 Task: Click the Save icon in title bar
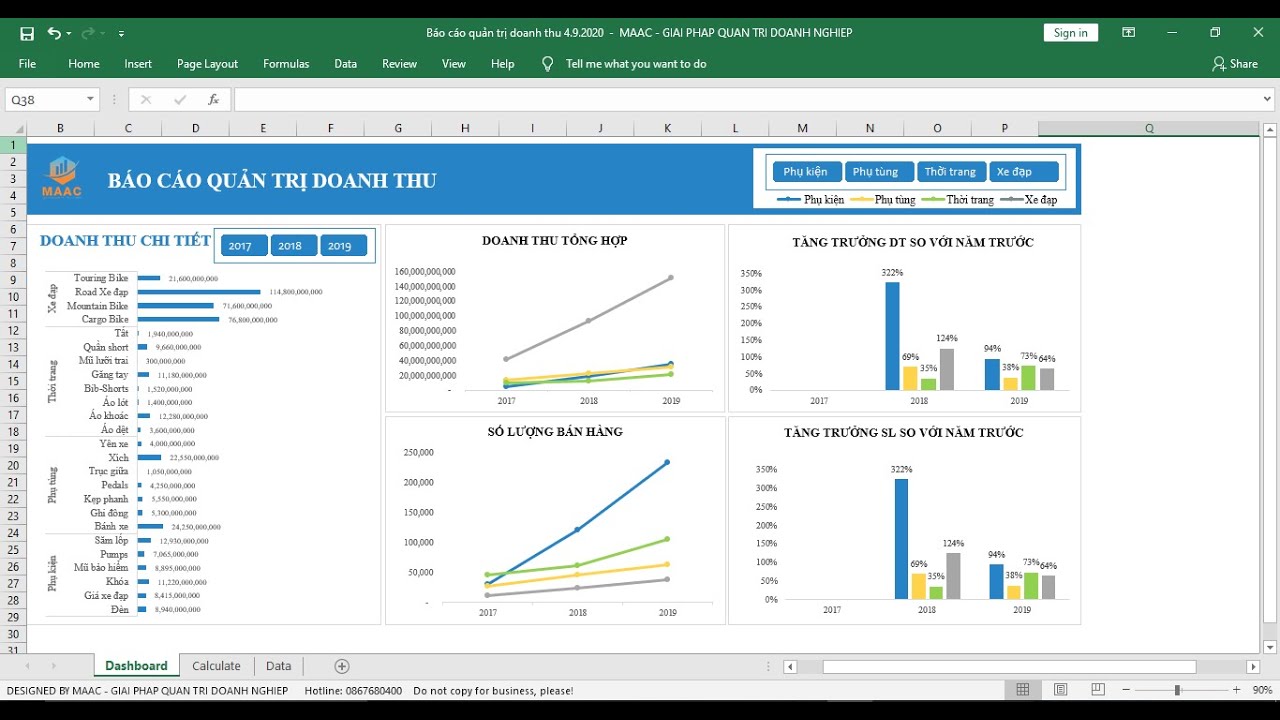click(x=27, y=33)
